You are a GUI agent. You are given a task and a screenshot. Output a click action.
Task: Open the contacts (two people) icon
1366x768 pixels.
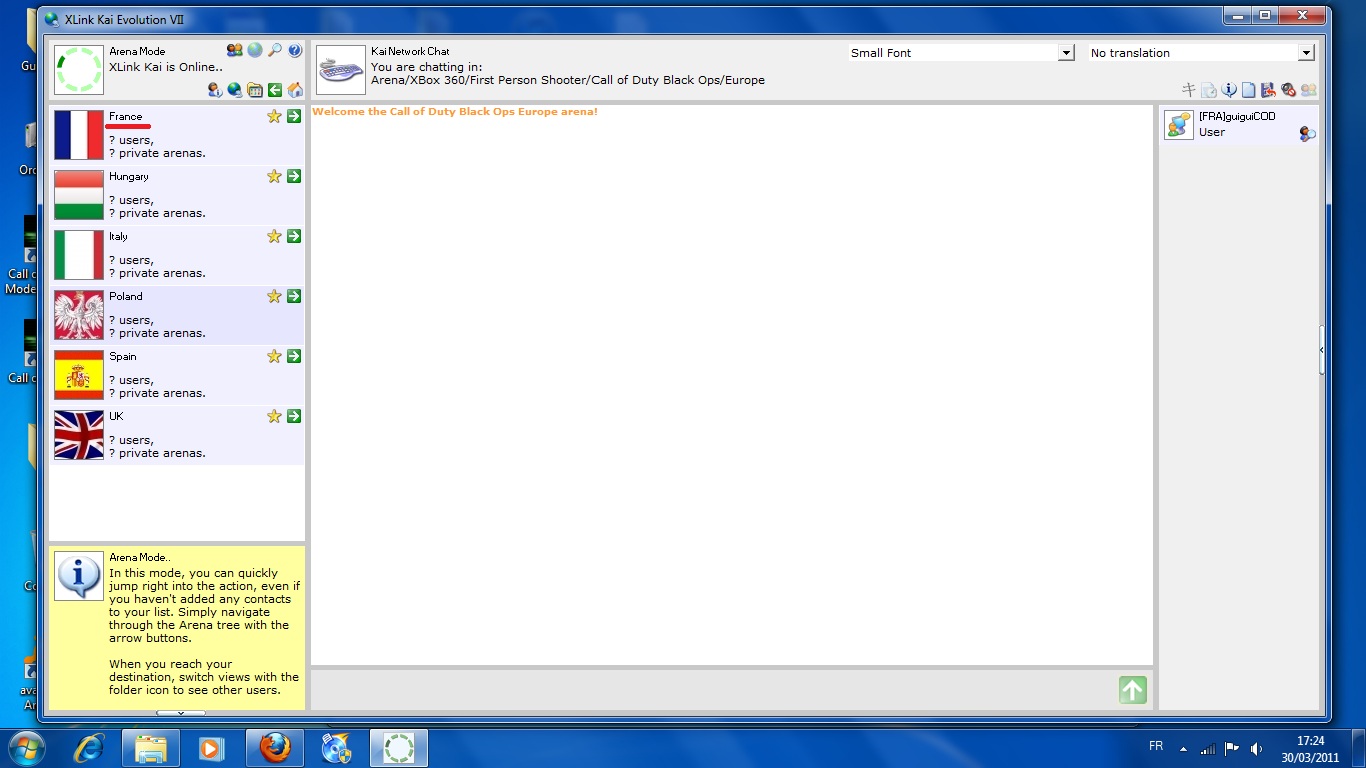(x=235, y=50)
